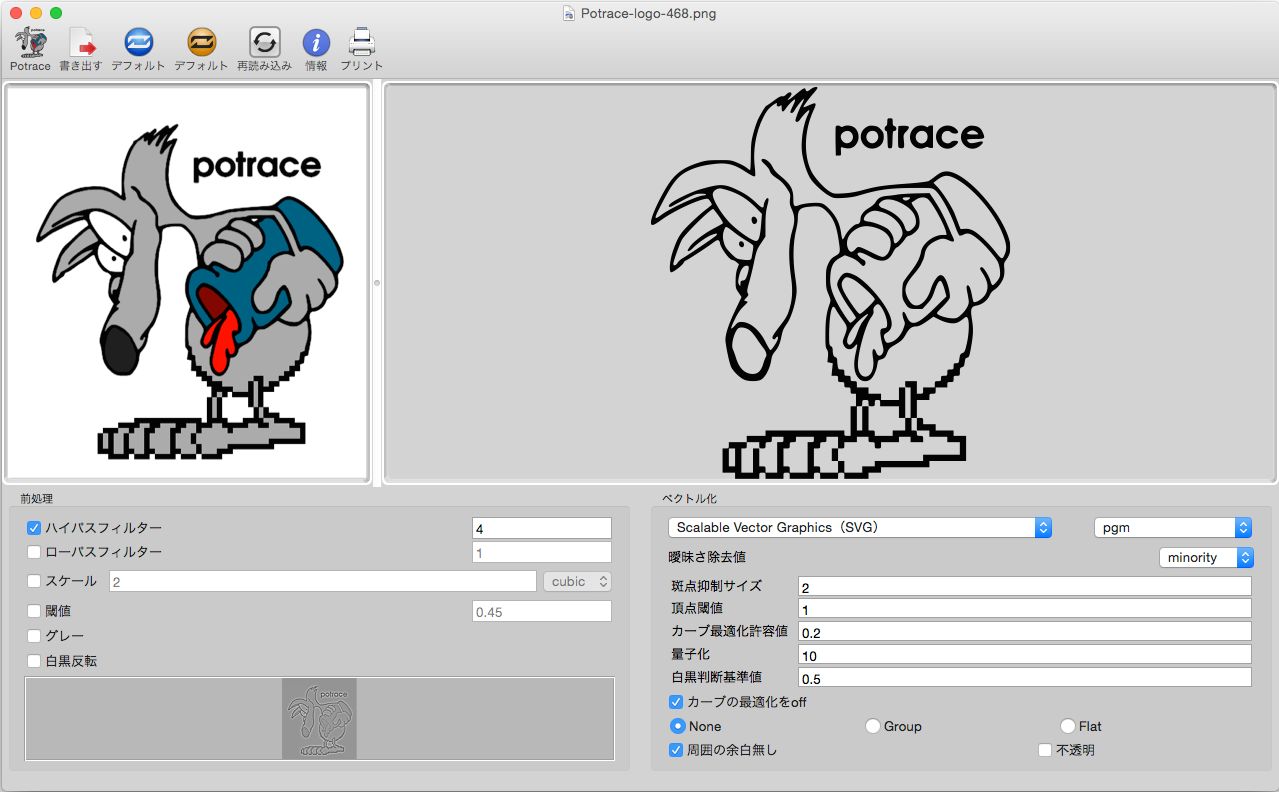Open the pgm format dropdown

coord(1172,527)
